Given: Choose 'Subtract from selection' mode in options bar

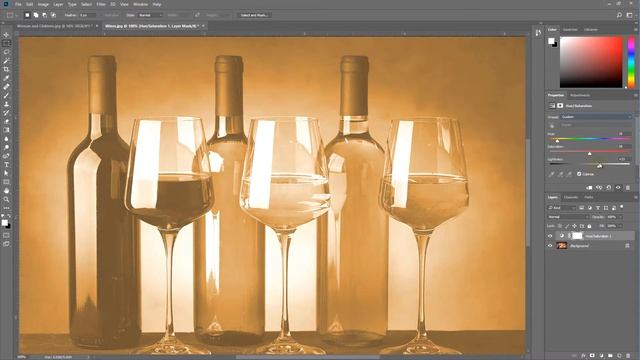Looking at the screenshot, I should [44, 15].
